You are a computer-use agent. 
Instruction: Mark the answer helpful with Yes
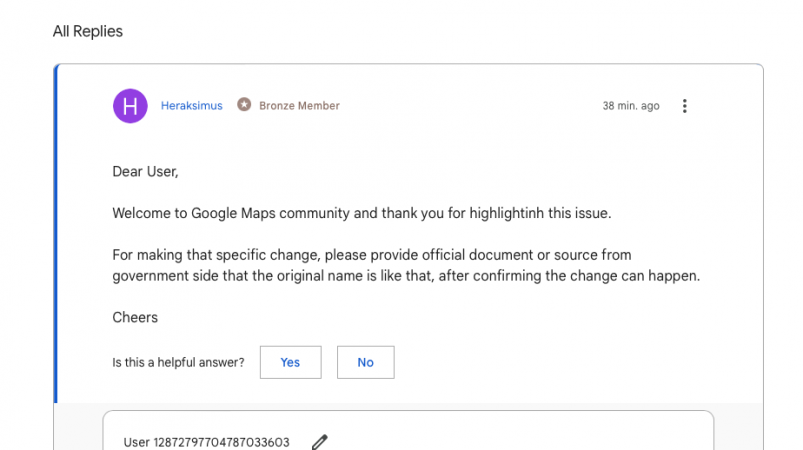(290, 362)
